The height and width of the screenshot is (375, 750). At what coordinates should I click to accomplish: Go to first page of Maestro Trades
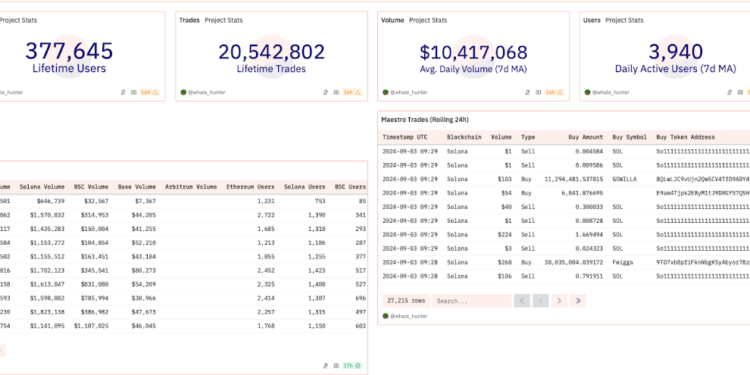click(522, 301)
